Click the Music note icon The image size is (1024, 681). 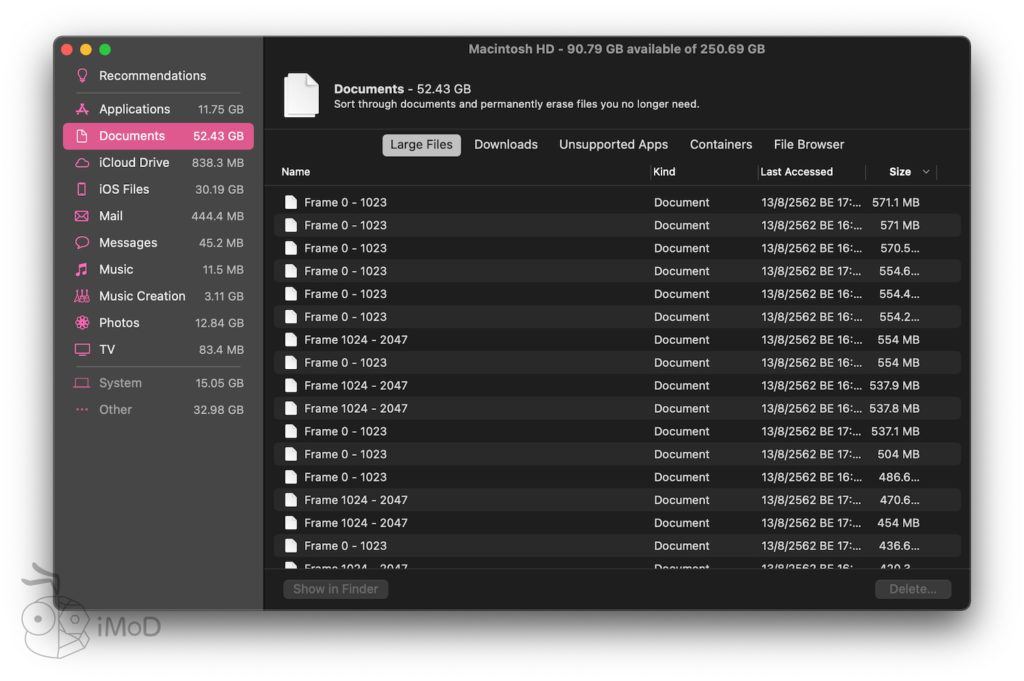(x=82, y=270)
